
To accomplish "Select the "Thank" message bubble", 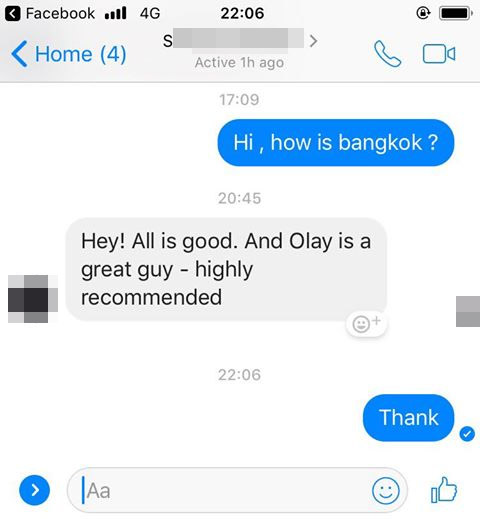I will point(408,417).
